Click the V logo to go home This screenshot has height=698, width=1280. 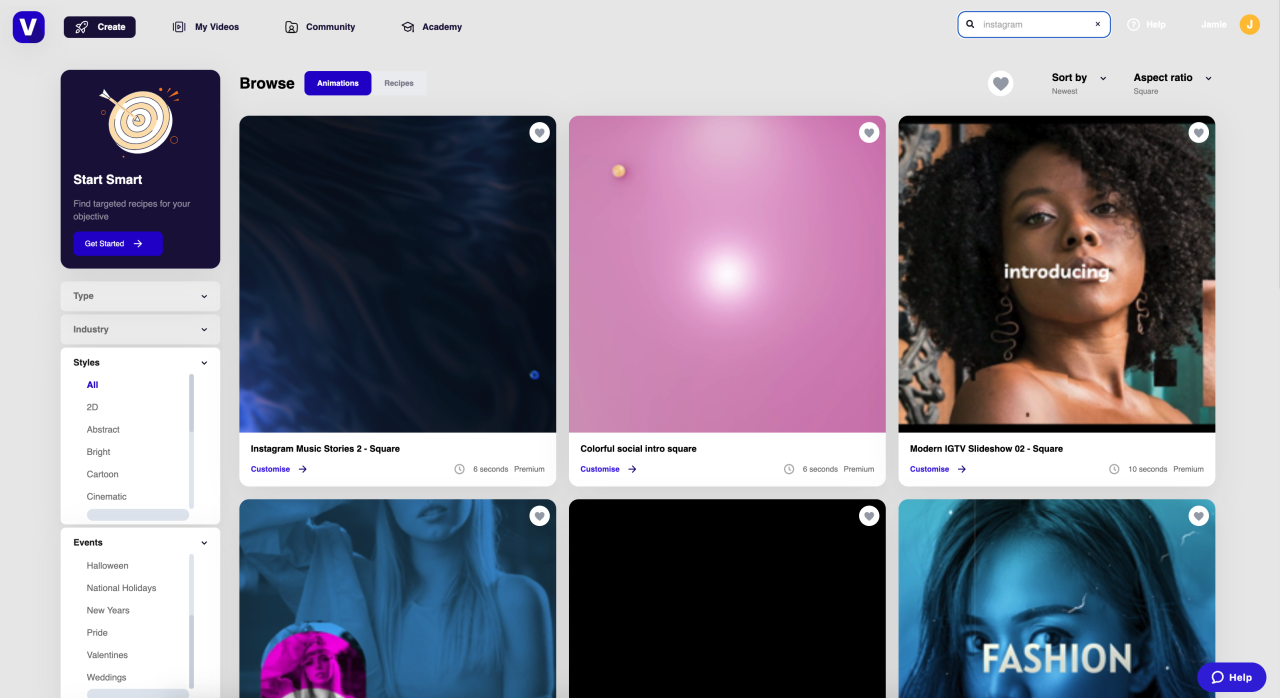[x=28, y=26]
